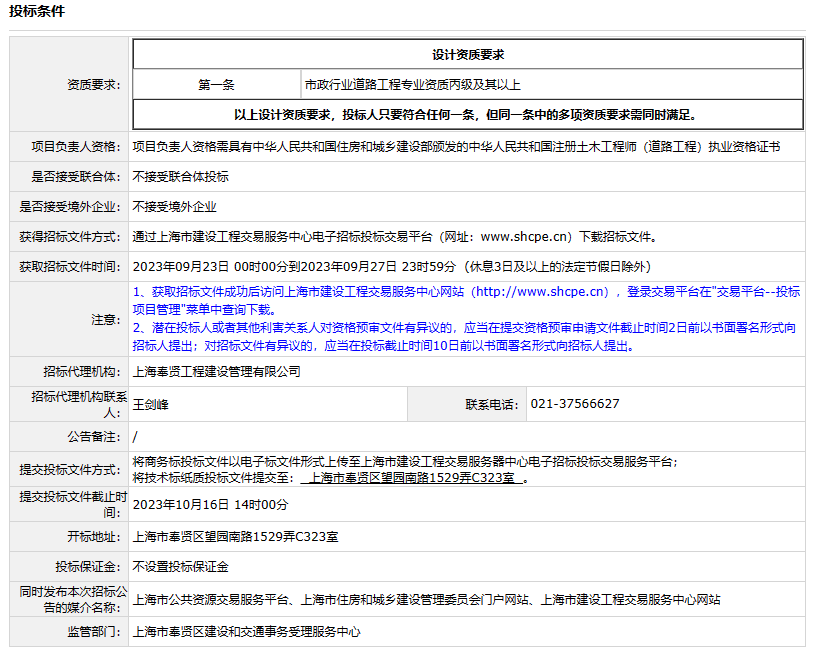Click the 监管部门 value 上海市奉贤区建设和交通事务受理服务中心
The height and width of the screenshot is (649, 818).
[x=246, y=632]
